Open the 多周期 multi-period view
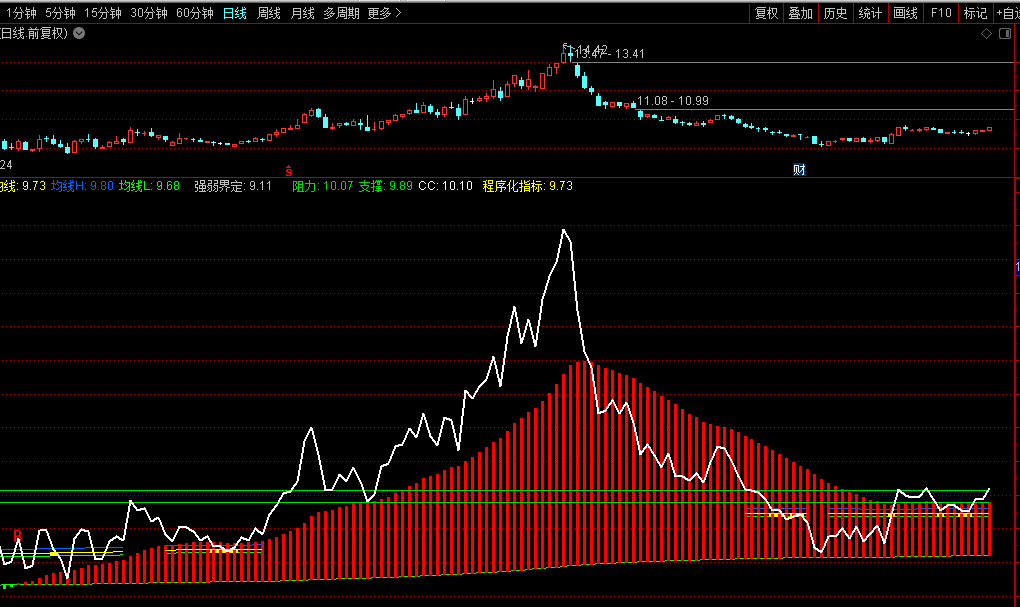 [x=341, y=13]
